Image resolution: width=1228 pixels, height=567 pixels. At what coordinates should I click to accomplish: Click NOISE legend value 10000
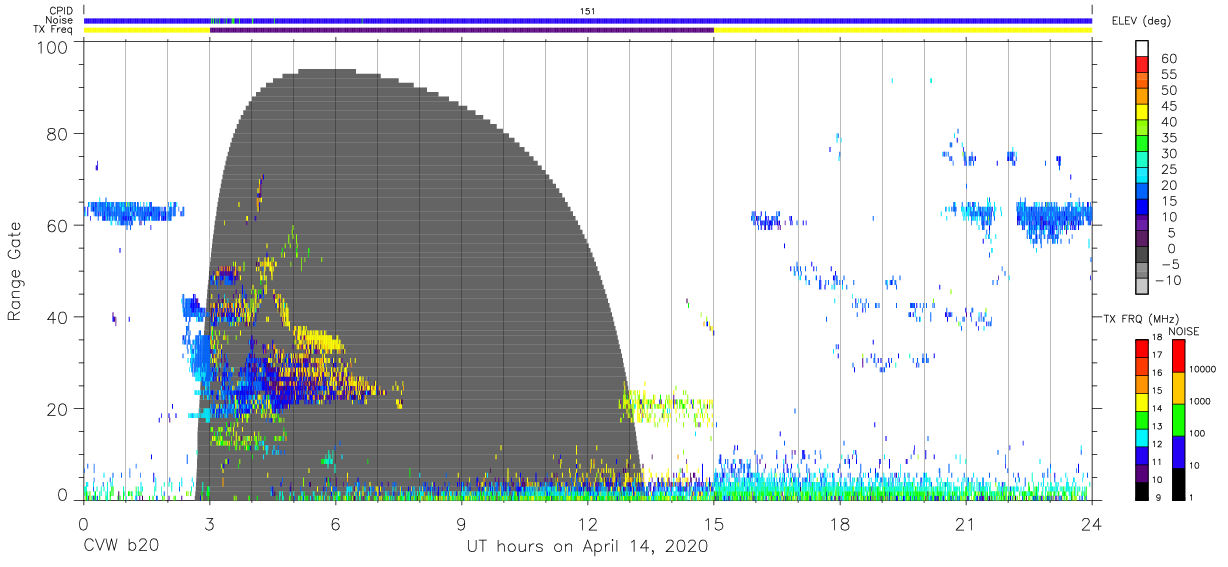point(1205,369)
